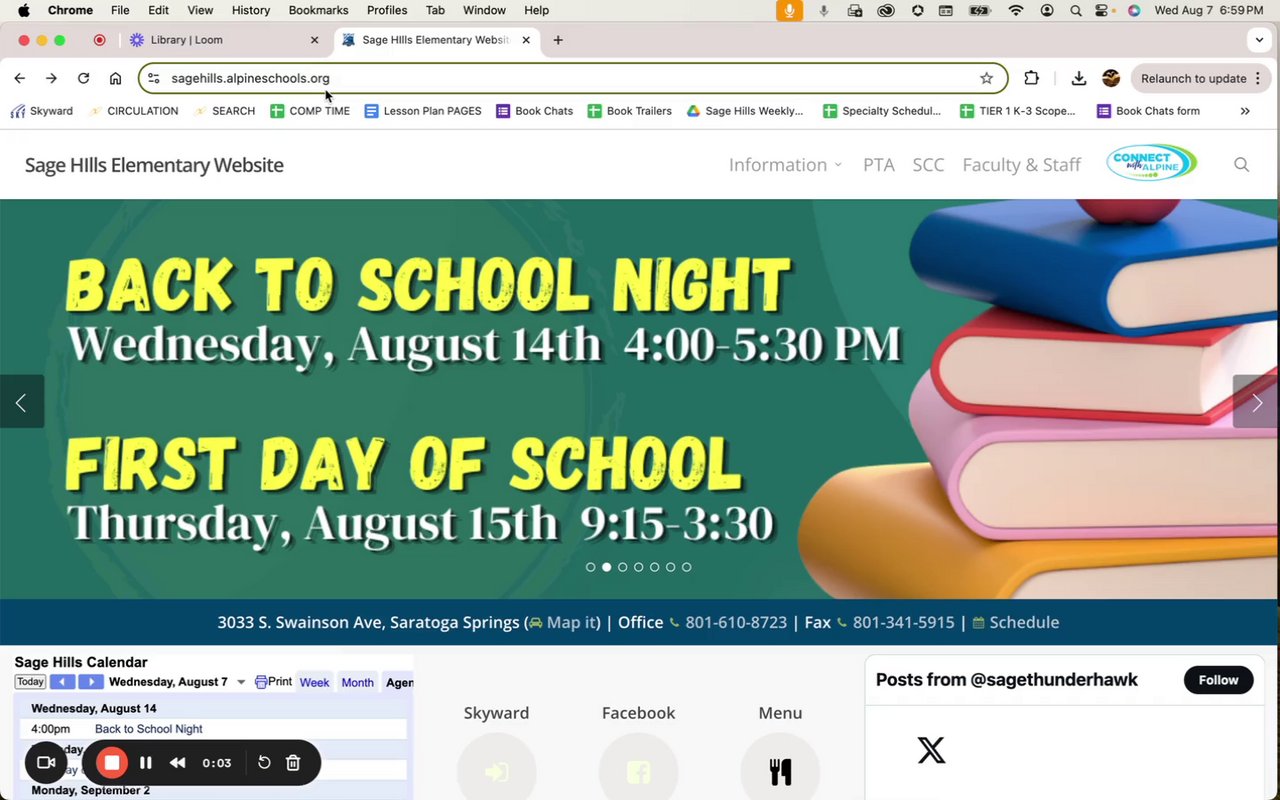The image size is (1280, 800).
Task: Open the website search magnifier icon
Action: tap(1241, 165)
